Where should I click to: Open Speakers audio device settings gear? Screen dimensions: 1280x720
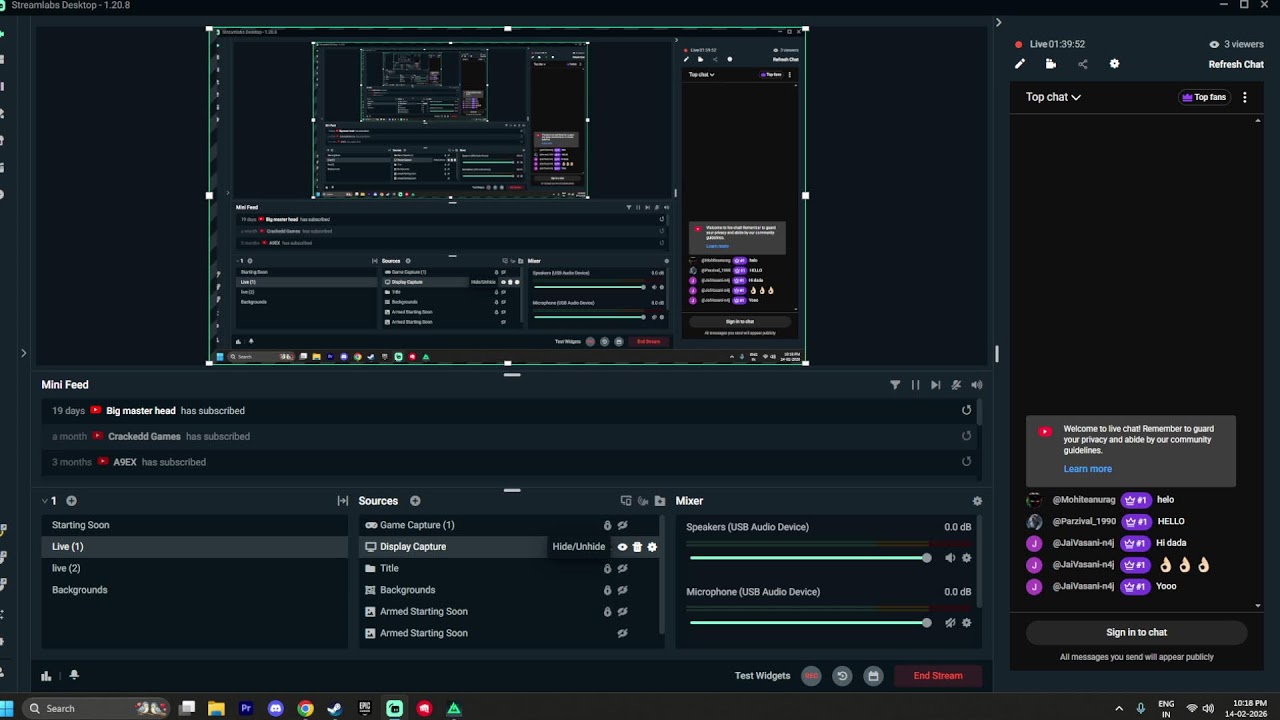pyautogui.click(x=966, y=558)
